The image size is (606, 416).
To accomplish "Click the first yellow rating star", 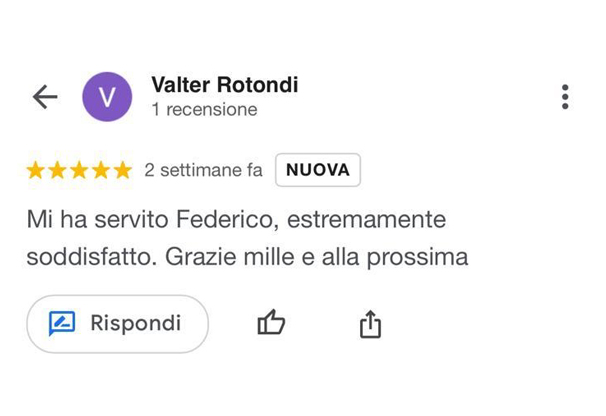I will coord(36,170).
